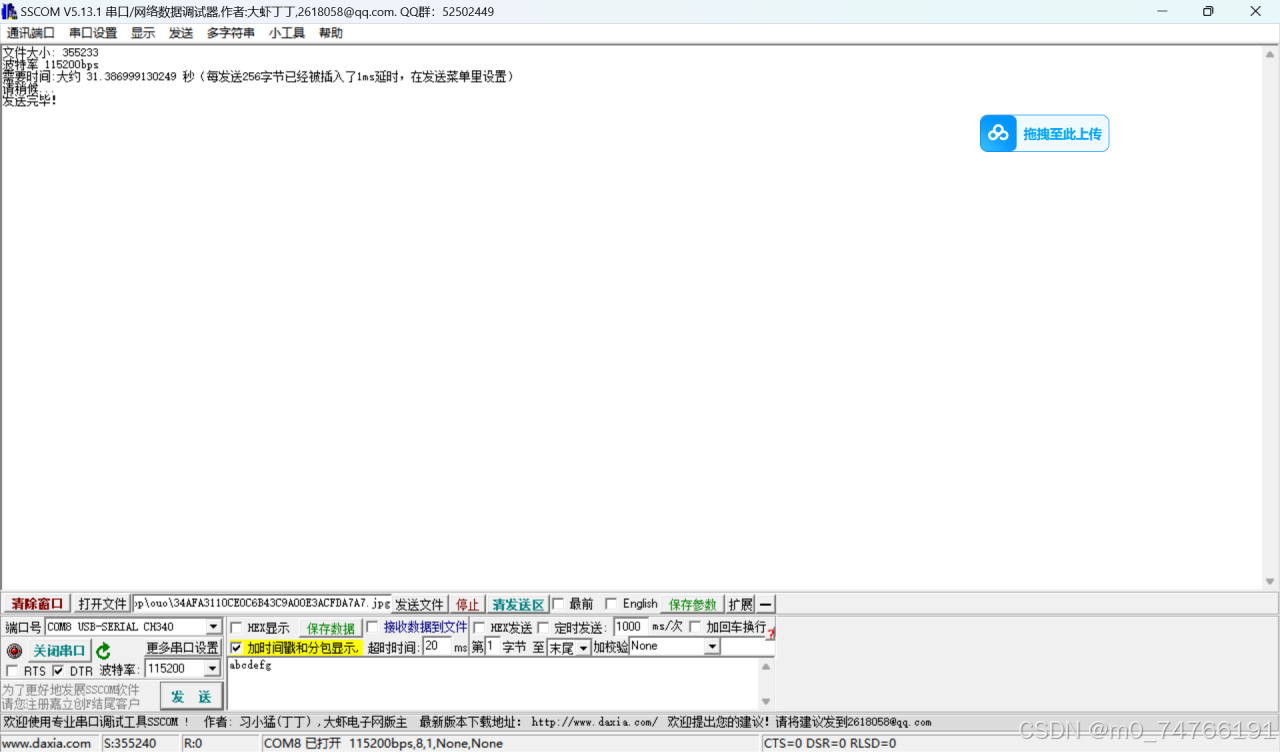Viewport: 1280px width, 752px height.
Task: Click the S:355240 sent counter
Action: point(130,743)
